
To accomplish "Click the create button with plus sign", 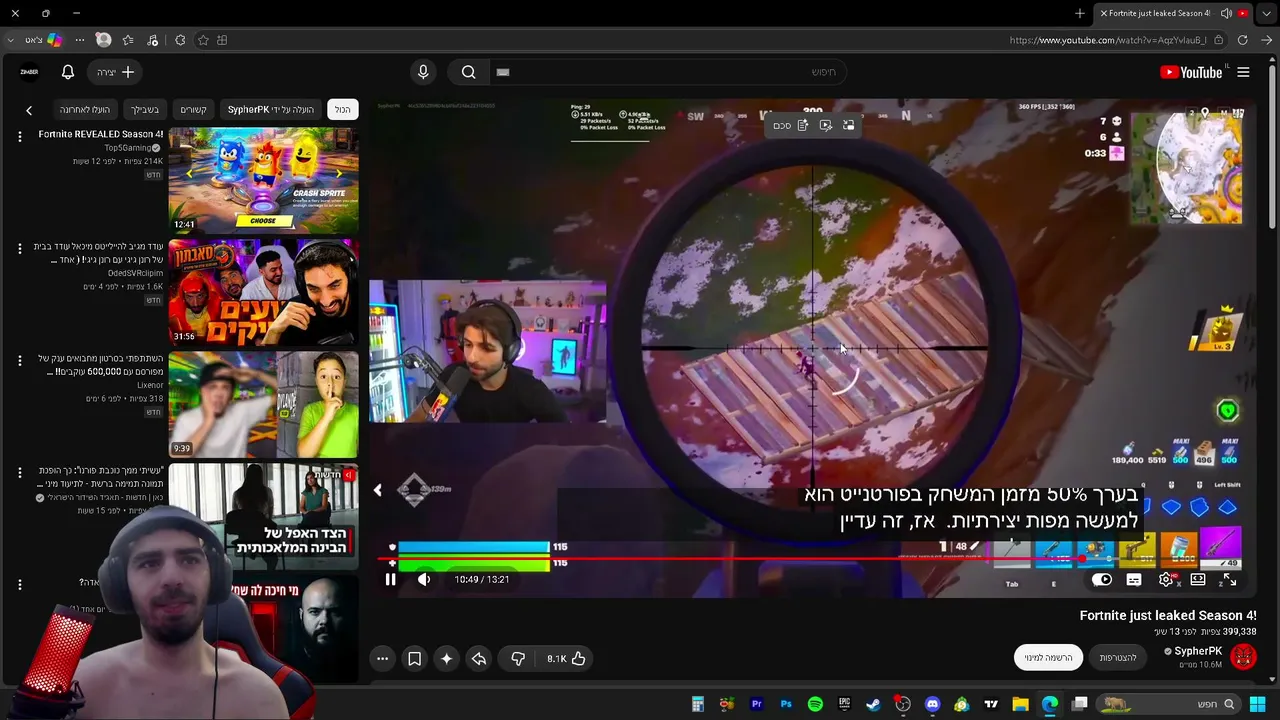I will coord(116,72).
